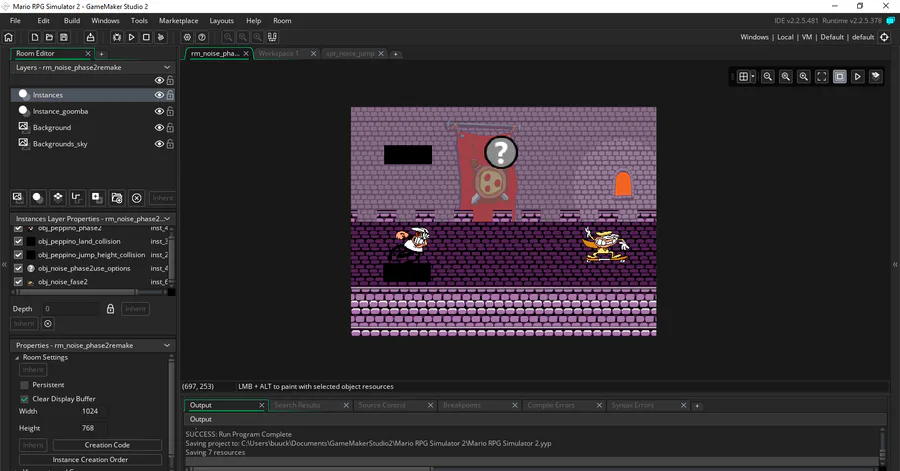Switch to the spr_noise_jump tab
This screenshot has width=900, height=471.
pyautogui.click(x=350, y=53)
